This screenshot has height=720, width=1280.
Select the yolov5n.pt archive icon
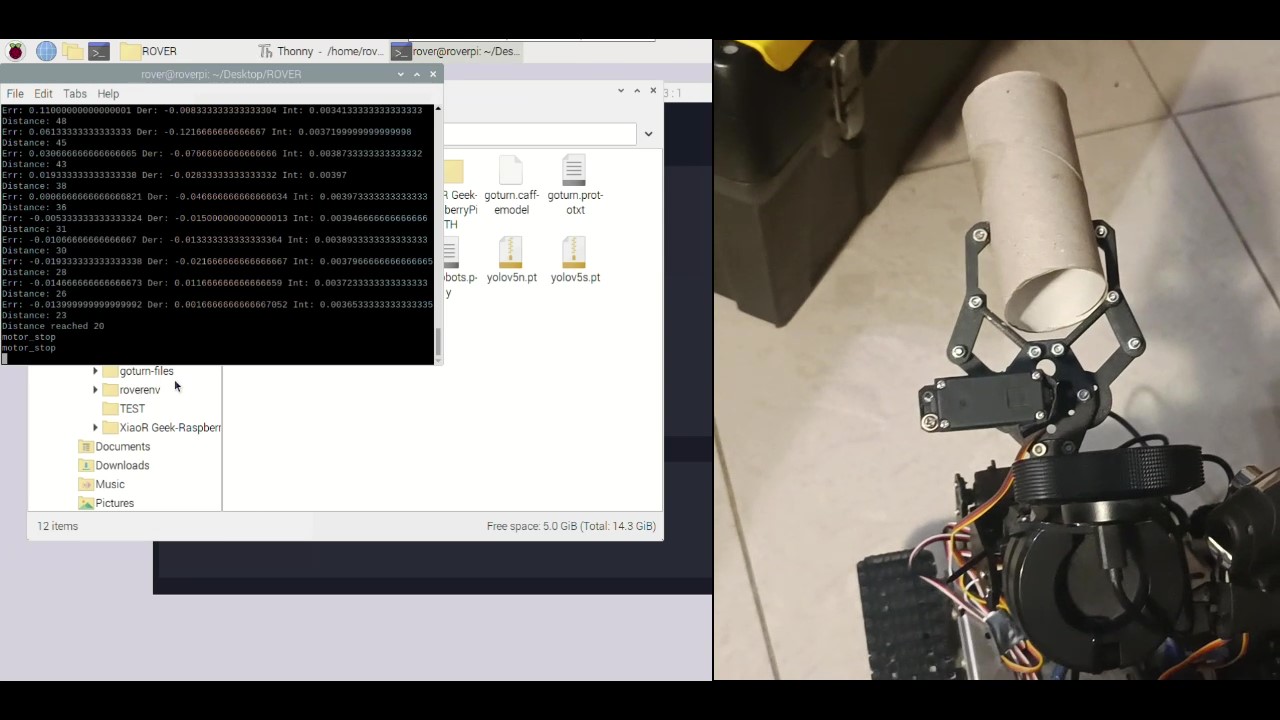click(x=511, y=252)
